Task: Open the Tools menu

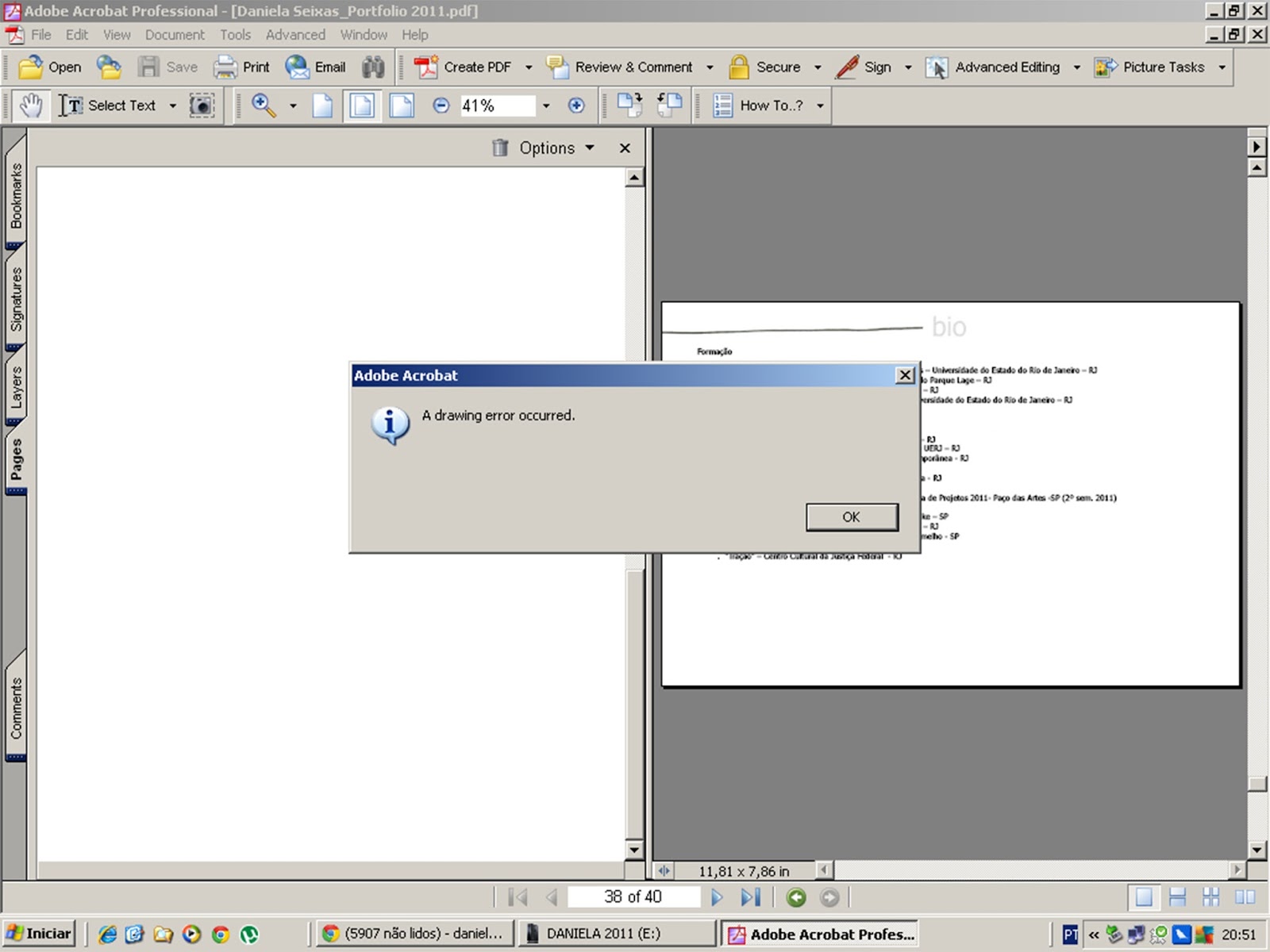Action: [x=235, y=35]
